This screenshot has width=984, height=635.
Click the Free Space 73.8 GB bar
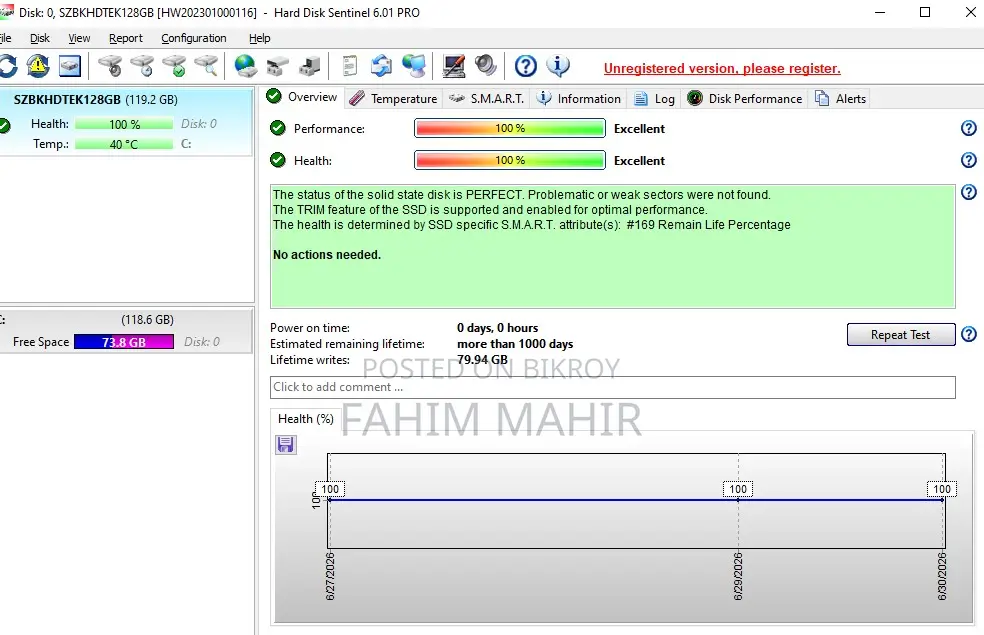[124, 342]
